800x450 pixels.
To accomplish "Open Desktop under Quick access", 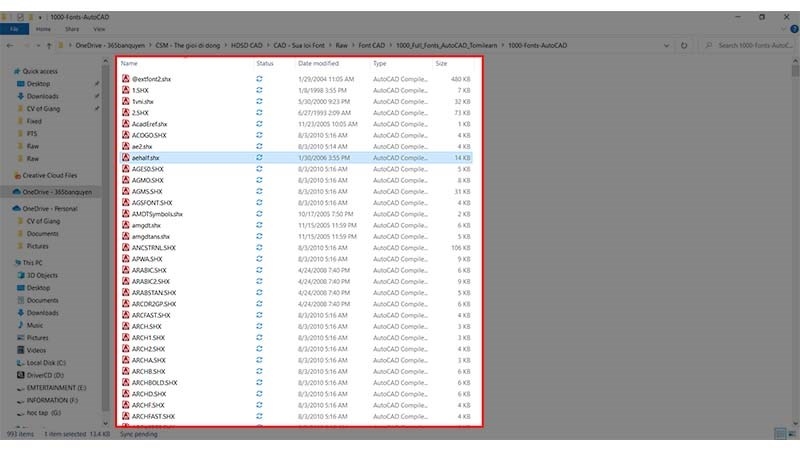I will [x=38, y=84].
